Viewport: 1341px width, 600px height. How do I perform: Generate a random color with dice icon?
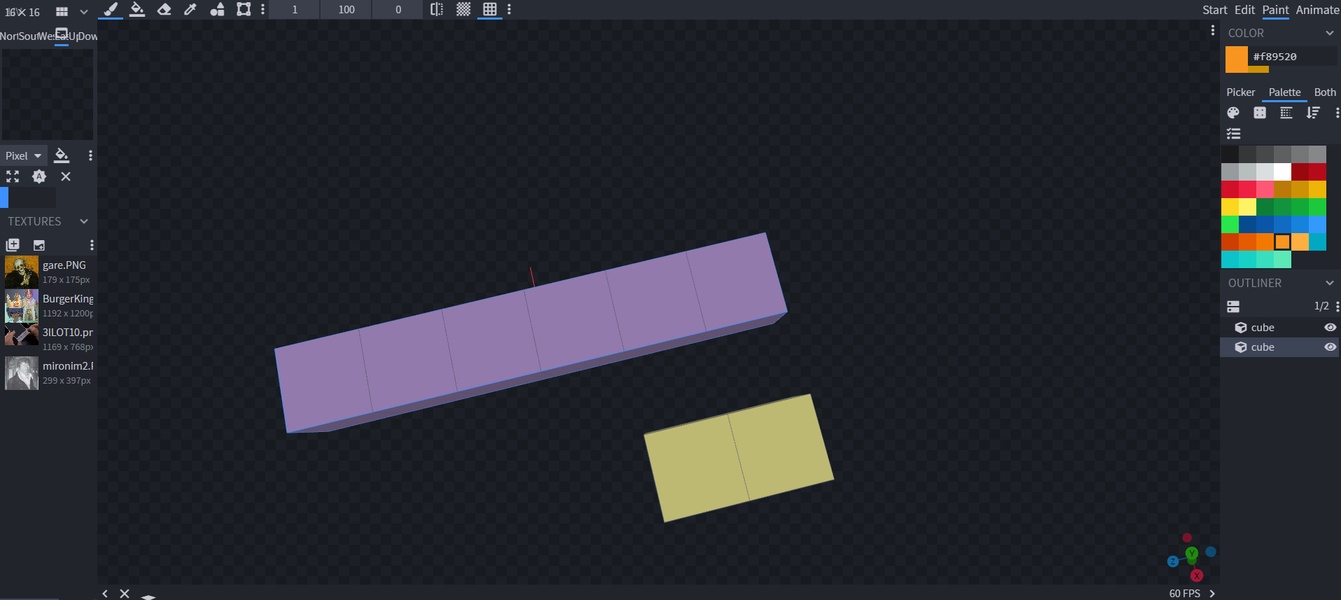pyautogui.click(x=1260, y=113)
